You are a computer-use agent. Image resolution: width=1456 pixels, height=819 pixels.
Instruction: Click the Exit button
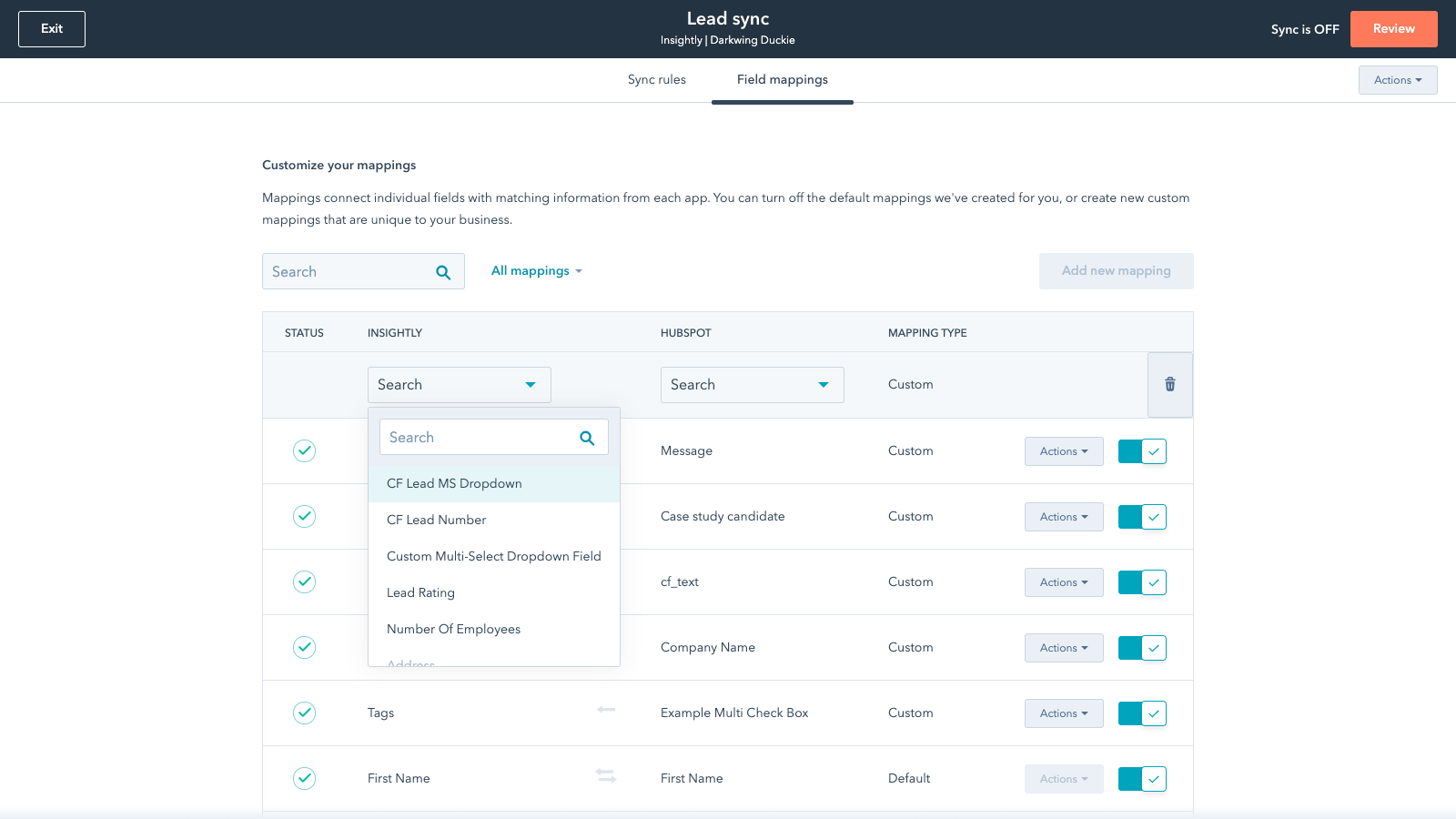click(x=52, y=29)
